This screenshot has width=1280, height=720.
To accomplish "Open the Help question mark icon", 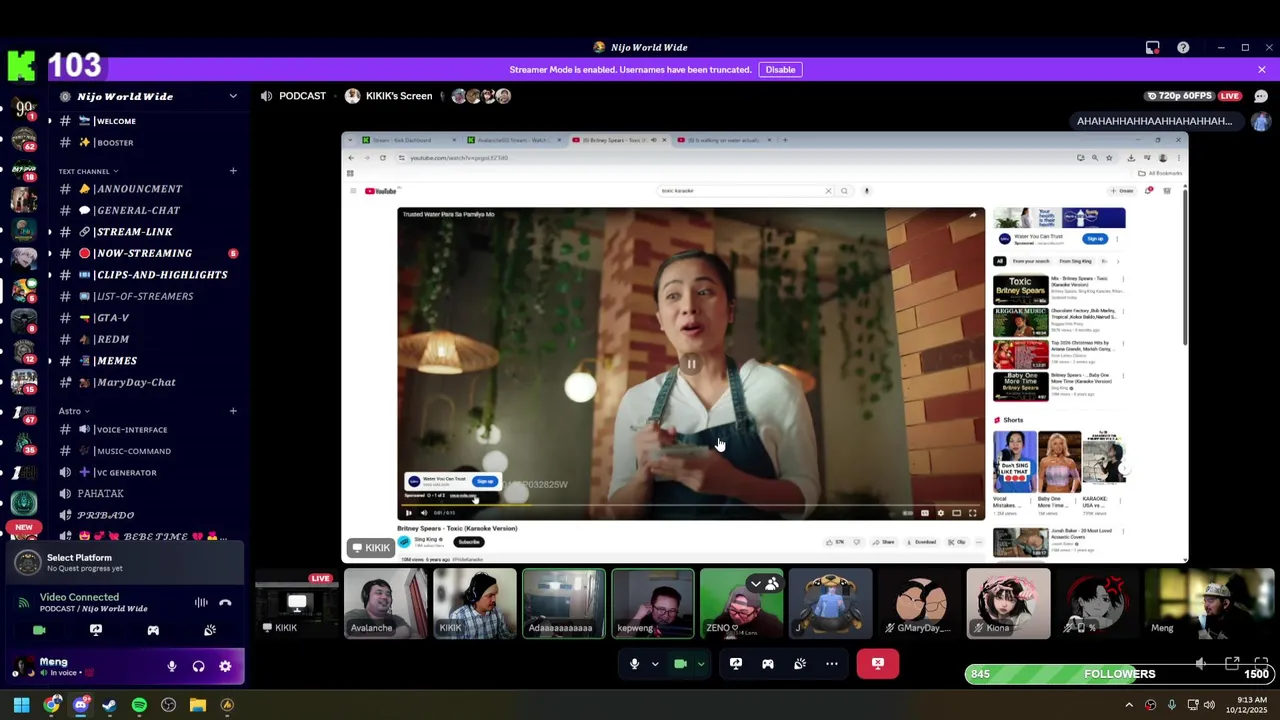I will tap(1183, 47).
